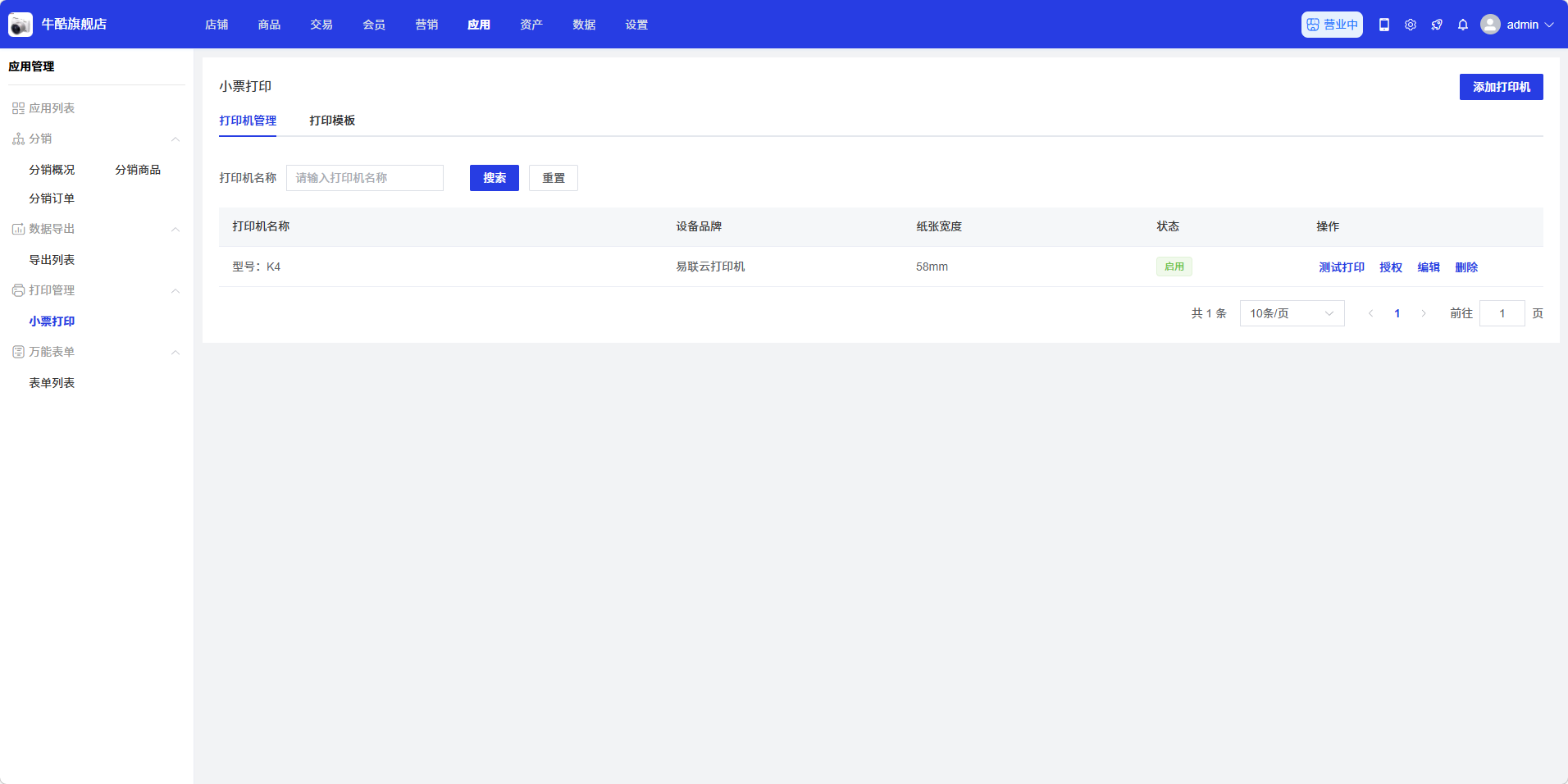Click the 打印机名称 search input field
This screenshot has height=784, width=1568.
click(365, 178)
